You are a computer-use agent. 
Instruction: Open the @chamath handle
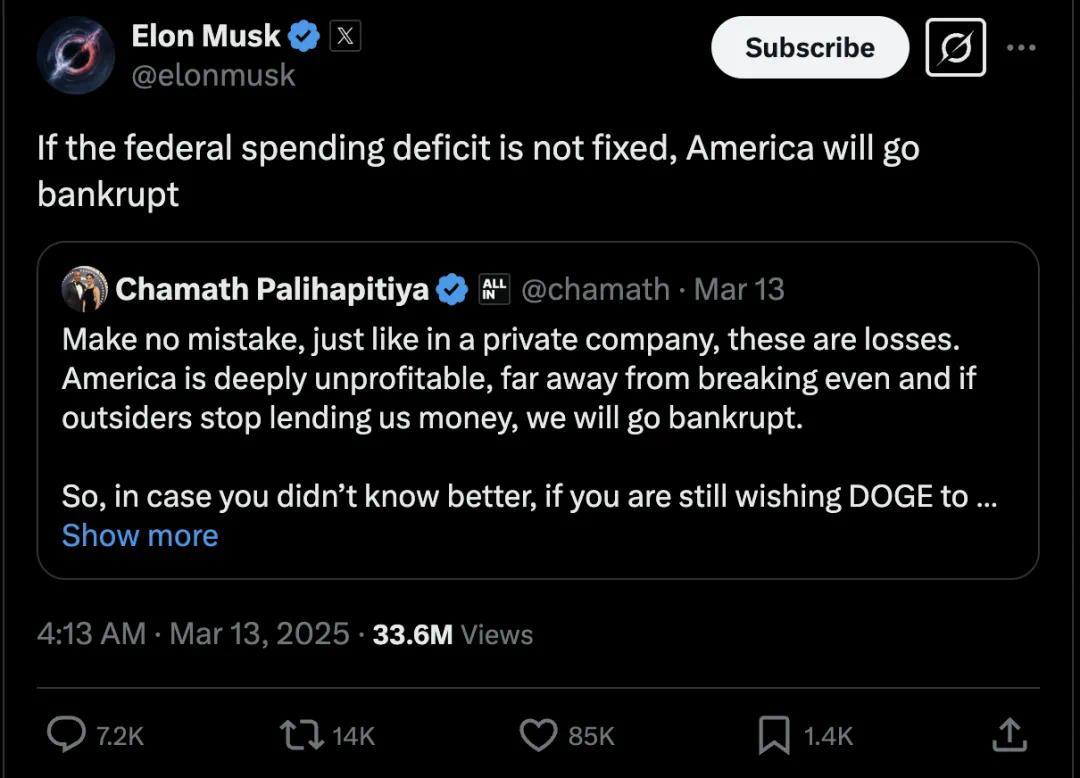595,289
